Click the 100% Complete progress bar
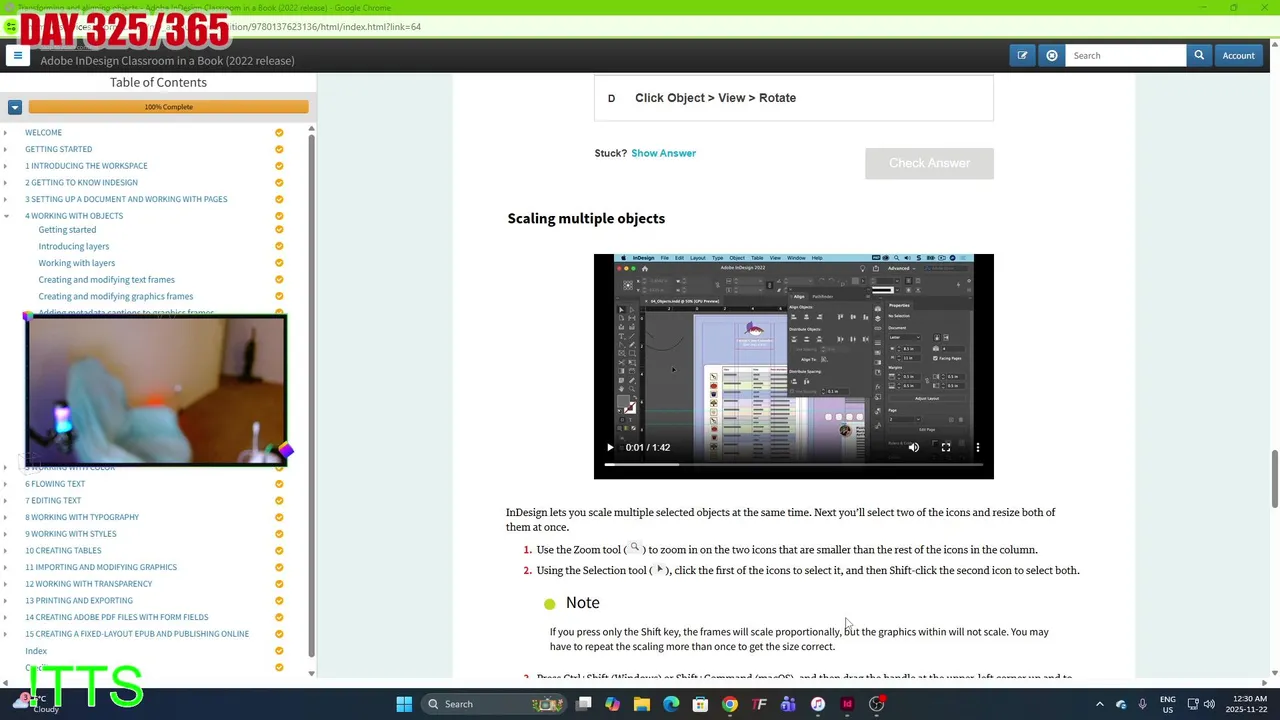The height and width of the screenshot is (720, 1280). coord(168,107)
